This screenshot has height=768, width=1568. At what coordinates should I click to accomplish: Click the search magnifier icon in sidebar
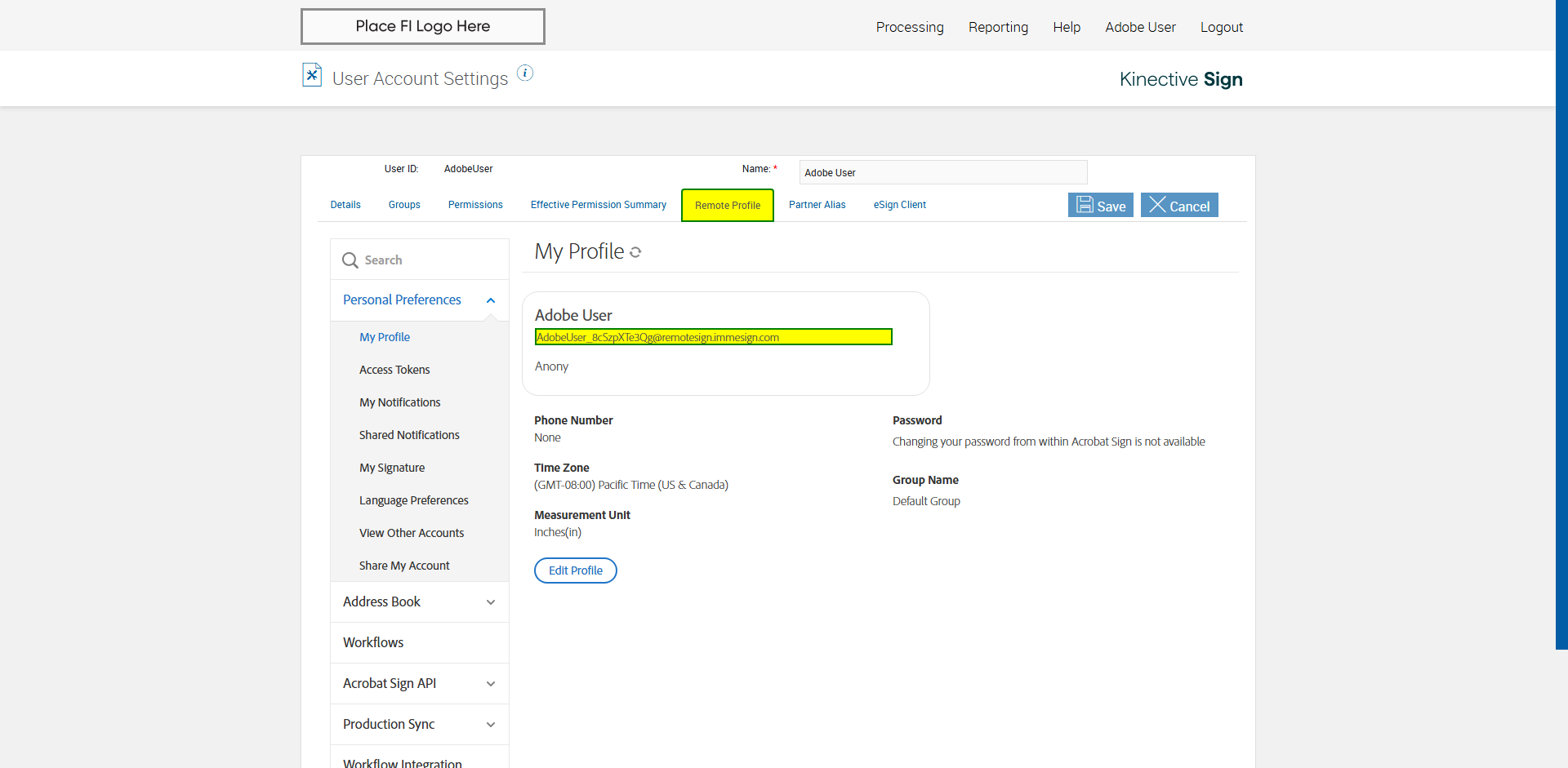click(350, 260)
